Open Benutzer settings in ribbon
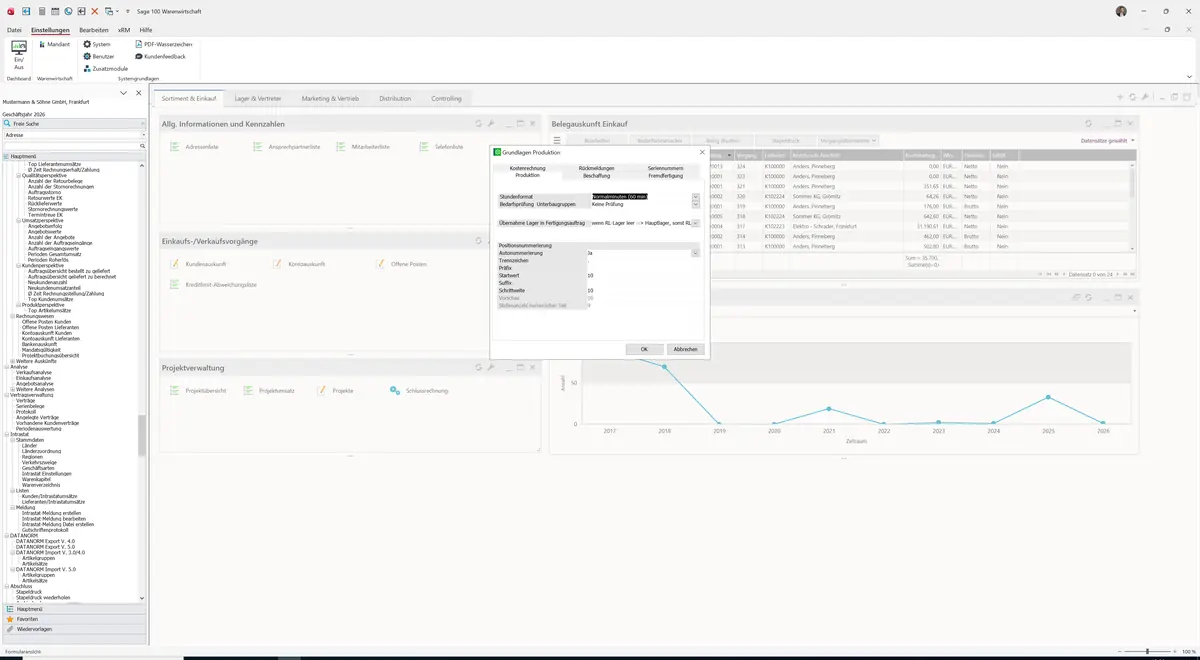The width and height of the screenshot is (1200, 660). (98, 56)
